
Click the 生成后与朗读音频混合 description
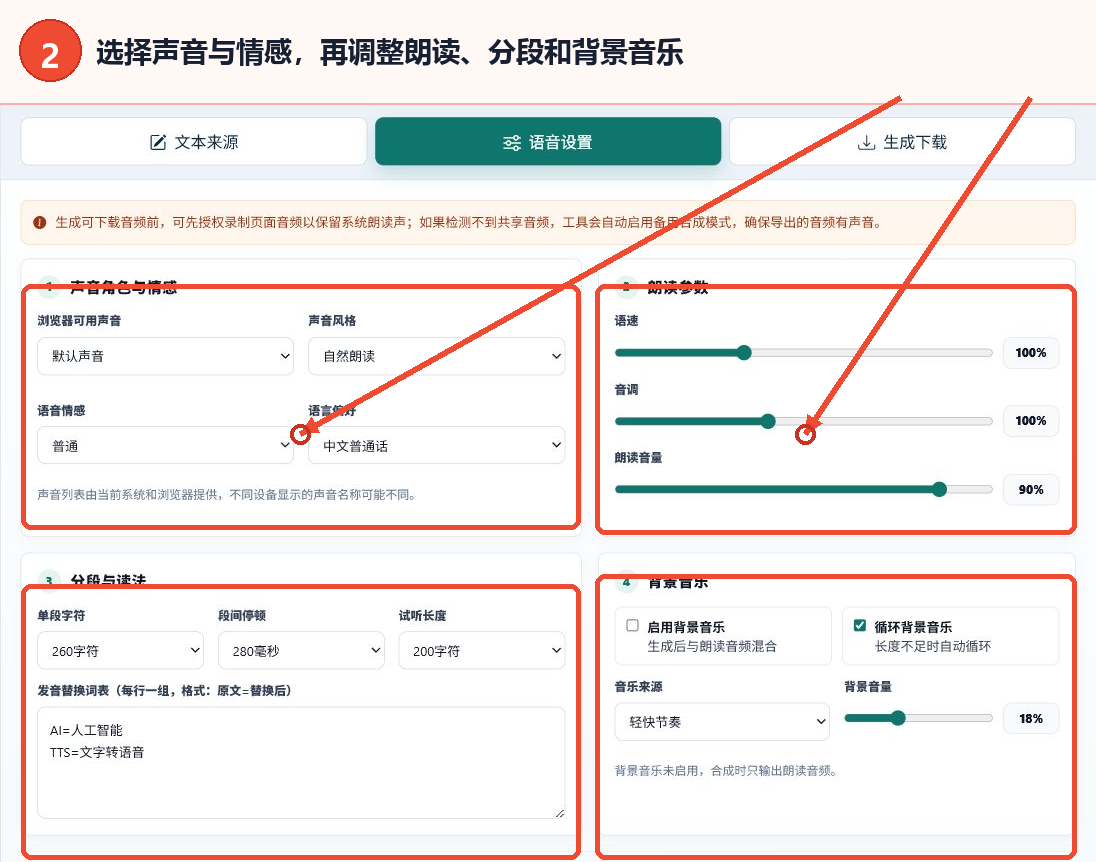[x=712, y=647]
